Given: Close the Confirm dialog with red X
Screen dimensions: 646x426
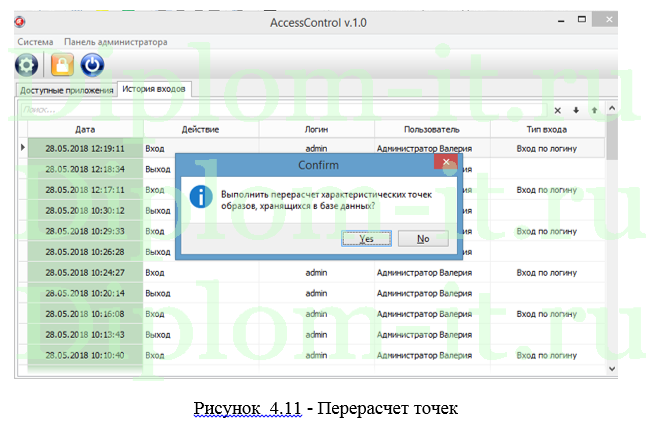Looking at the screenshot, I should coord(446,162).
